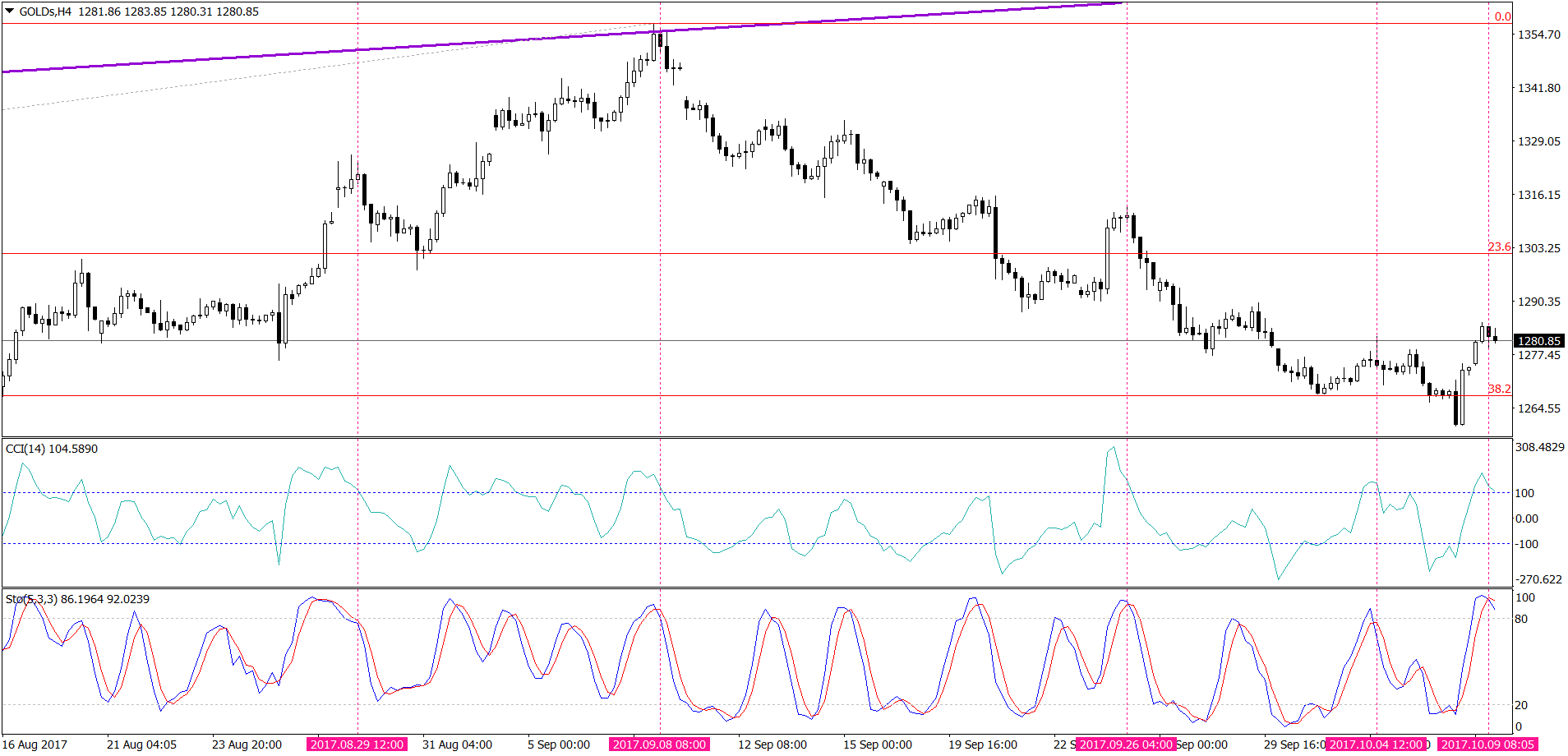This screenshot has height=756, width=1568.
Task: Click the 15 Sep 00:00 time axis label
Action: click(878, 744)
